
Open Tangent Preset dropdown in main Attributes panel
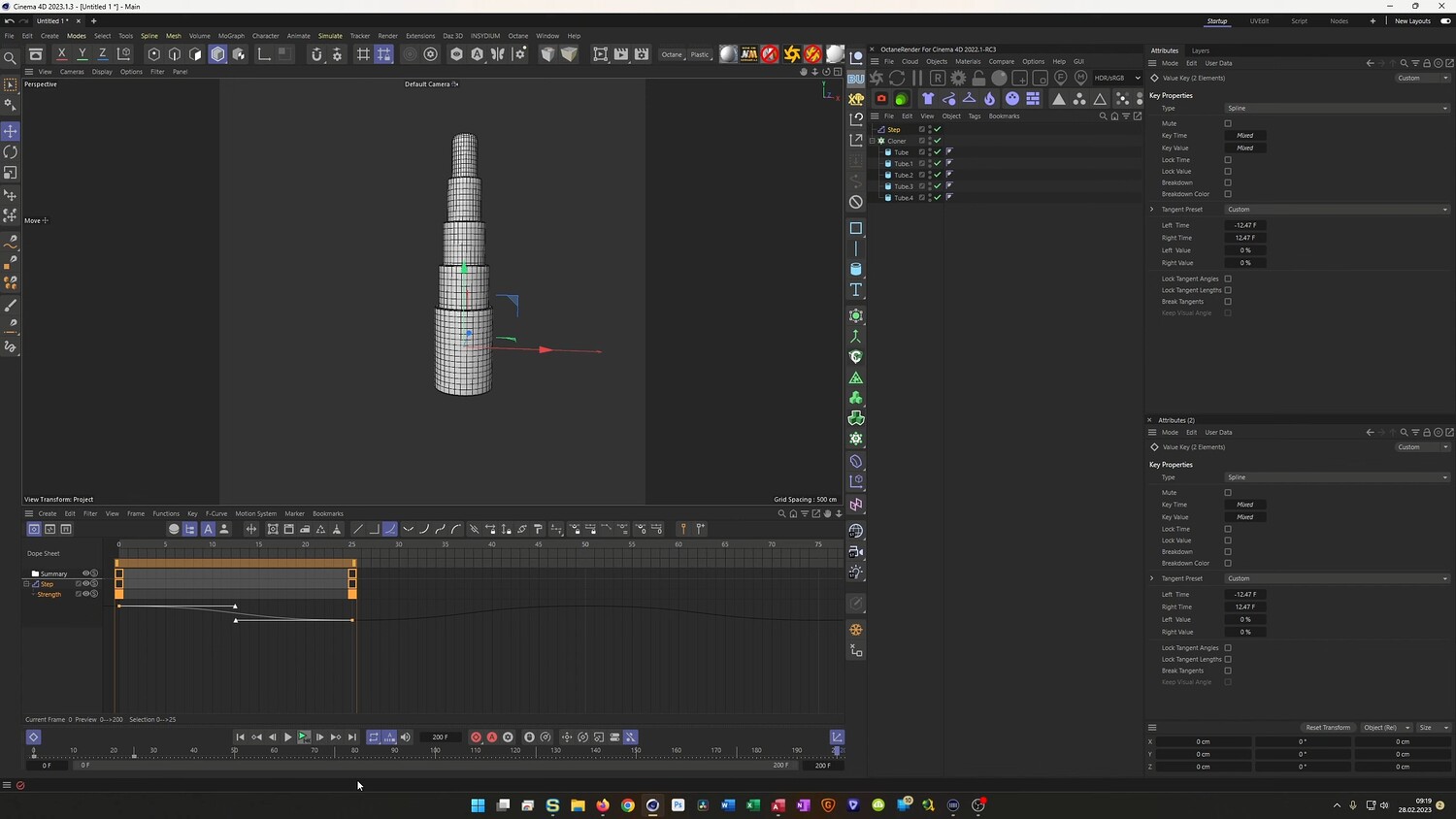(x=1337, y=210)
